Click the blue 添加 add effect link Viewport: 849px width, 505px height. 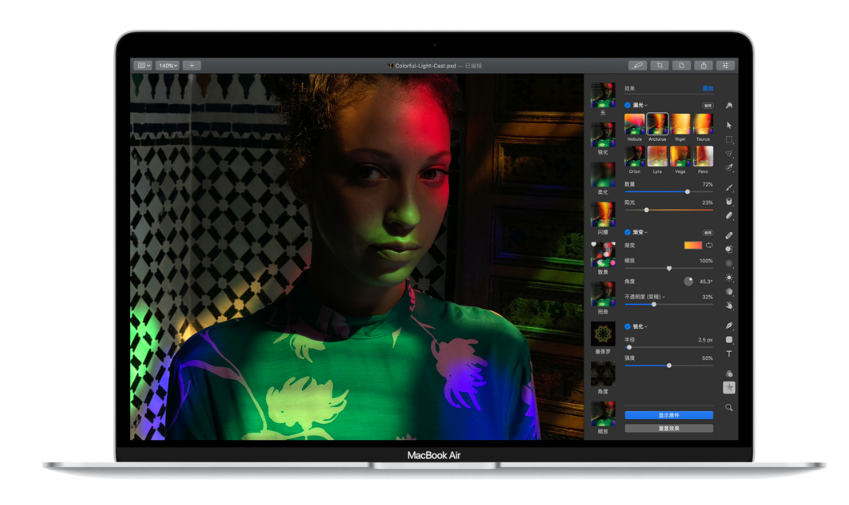coord(708,88)
